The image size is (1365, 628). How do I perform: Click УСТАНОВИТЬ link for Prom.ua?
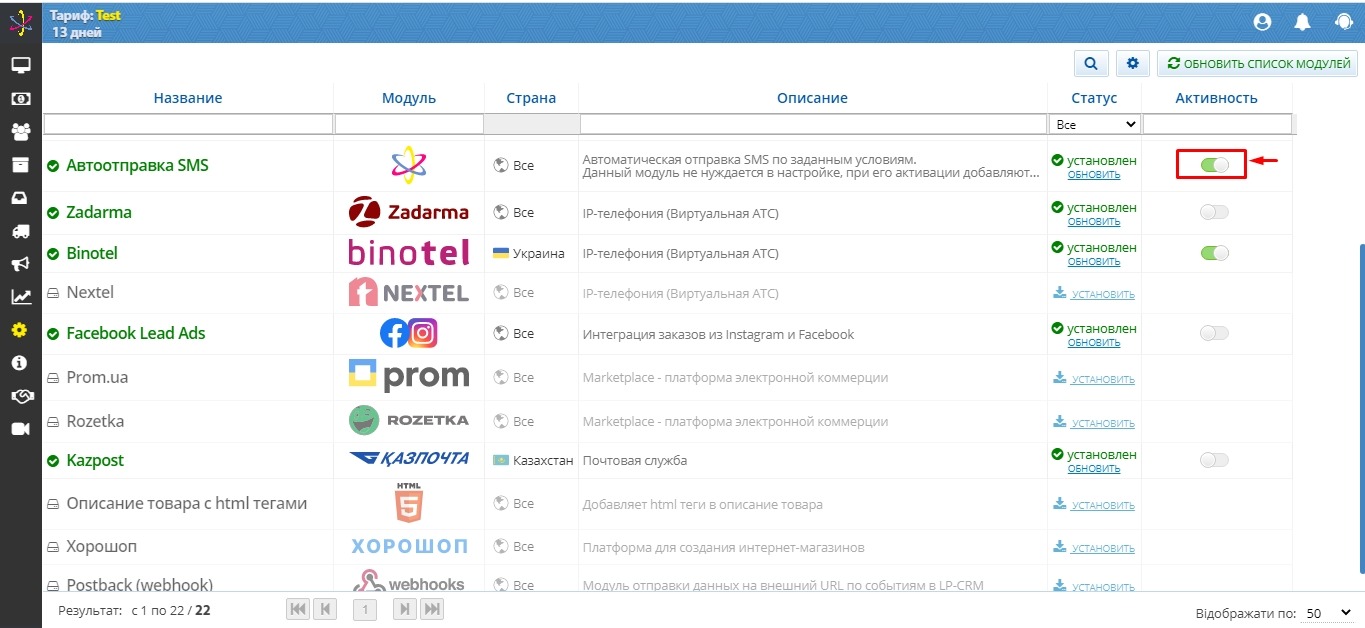(x=1103, y=379)
